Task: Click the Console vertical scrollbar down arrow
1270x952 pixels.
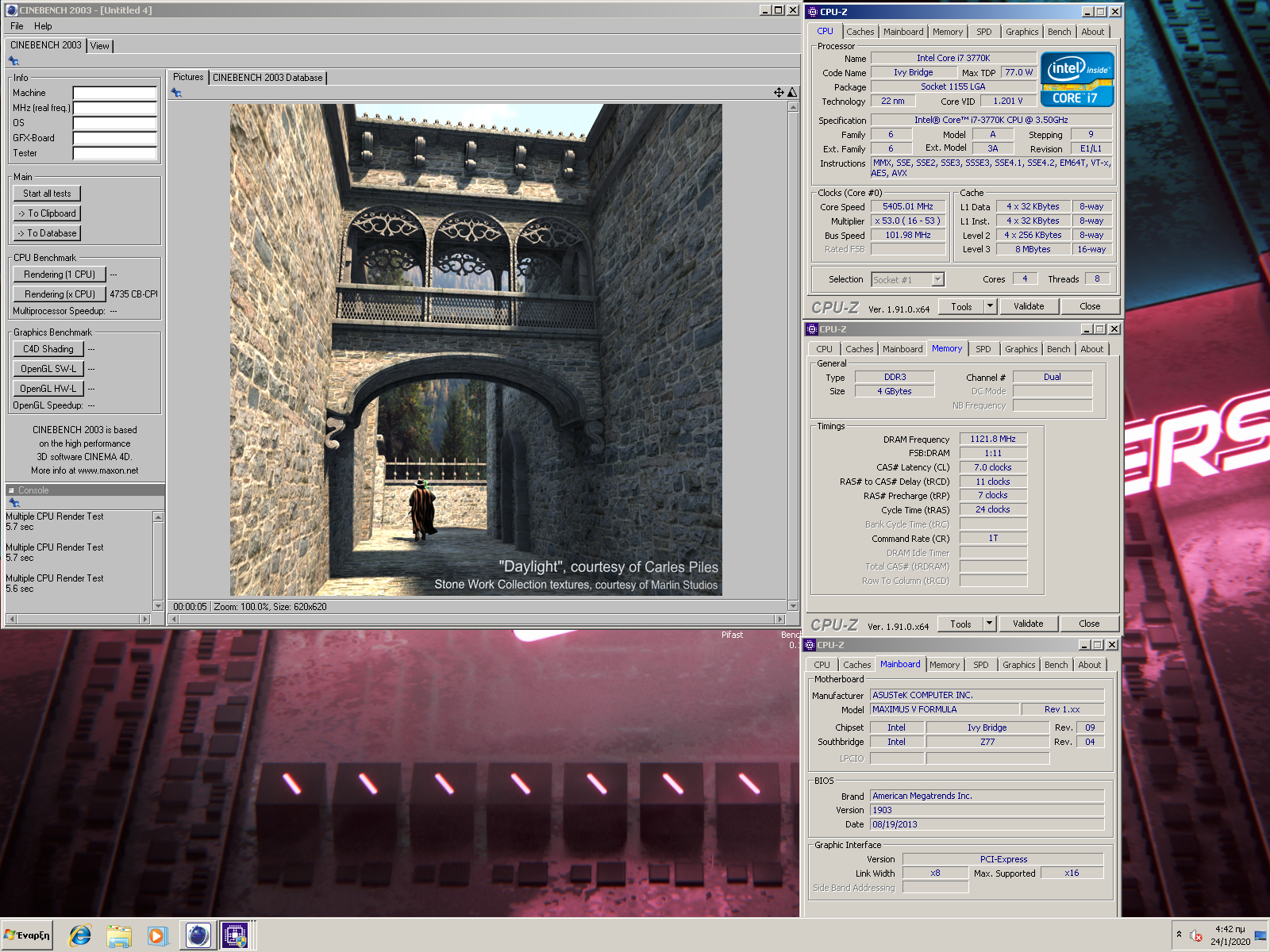Action: pyautogui.click(x=159, y=606)
